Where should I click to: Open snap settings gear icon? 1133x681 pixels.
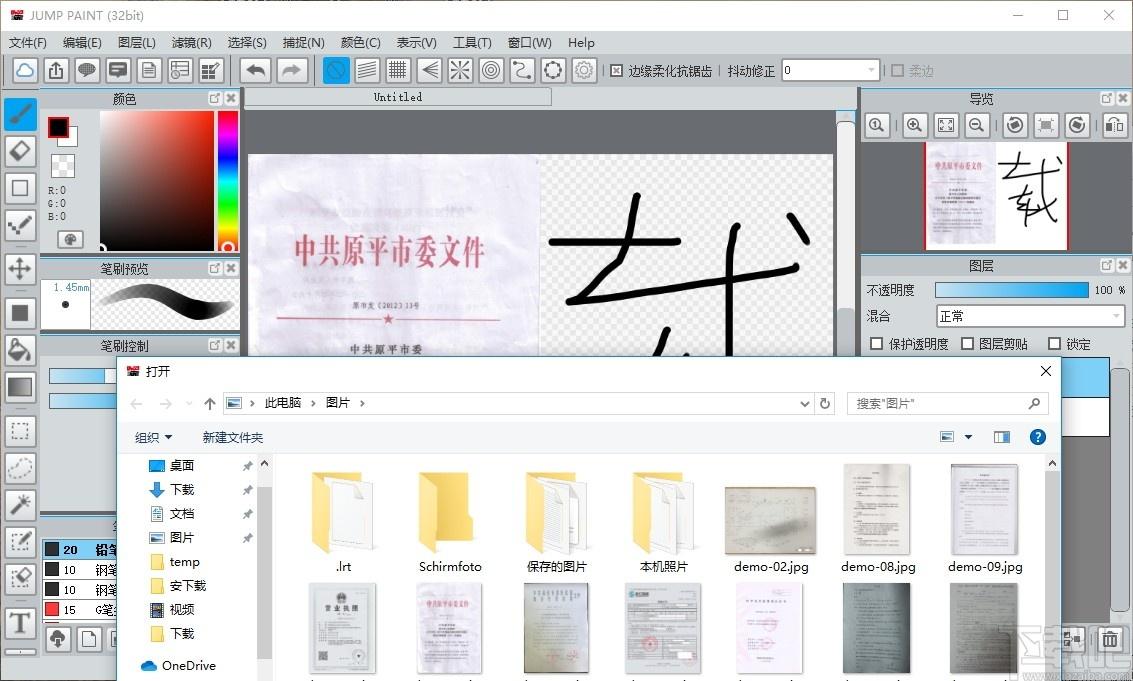[x=584, y=70]
